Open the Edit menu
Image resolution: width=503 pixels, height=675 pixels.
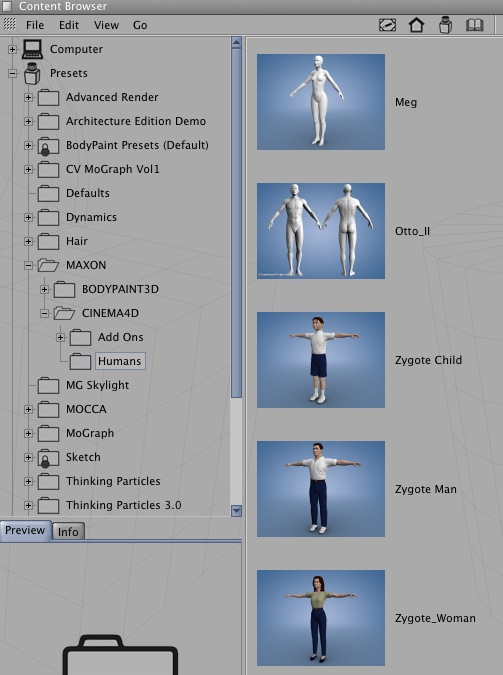(69, 25)
